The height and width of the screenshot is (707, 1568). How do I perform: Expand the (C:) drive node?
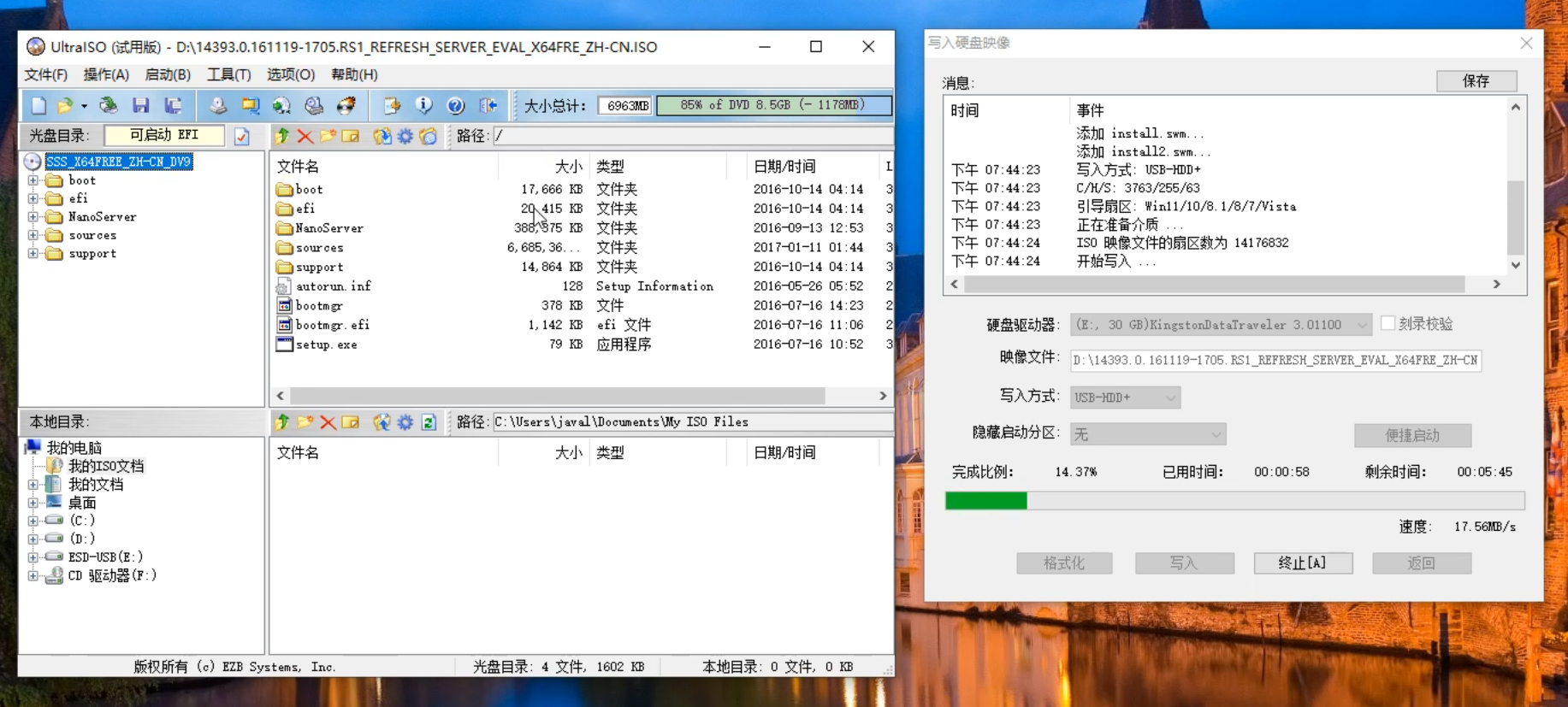coord(33,521)
